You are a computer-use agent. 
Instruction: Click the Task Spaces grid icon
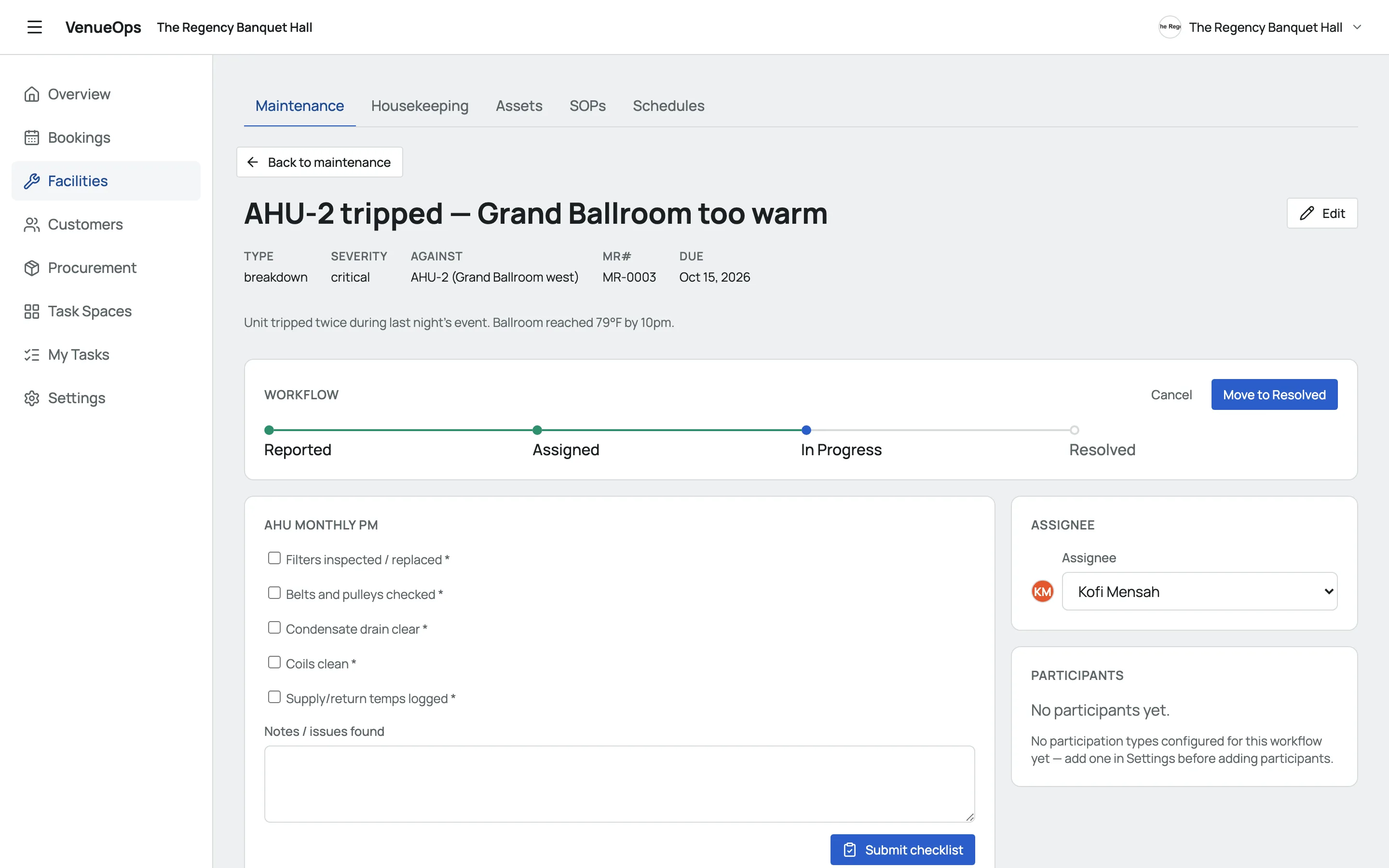point(31,311)
